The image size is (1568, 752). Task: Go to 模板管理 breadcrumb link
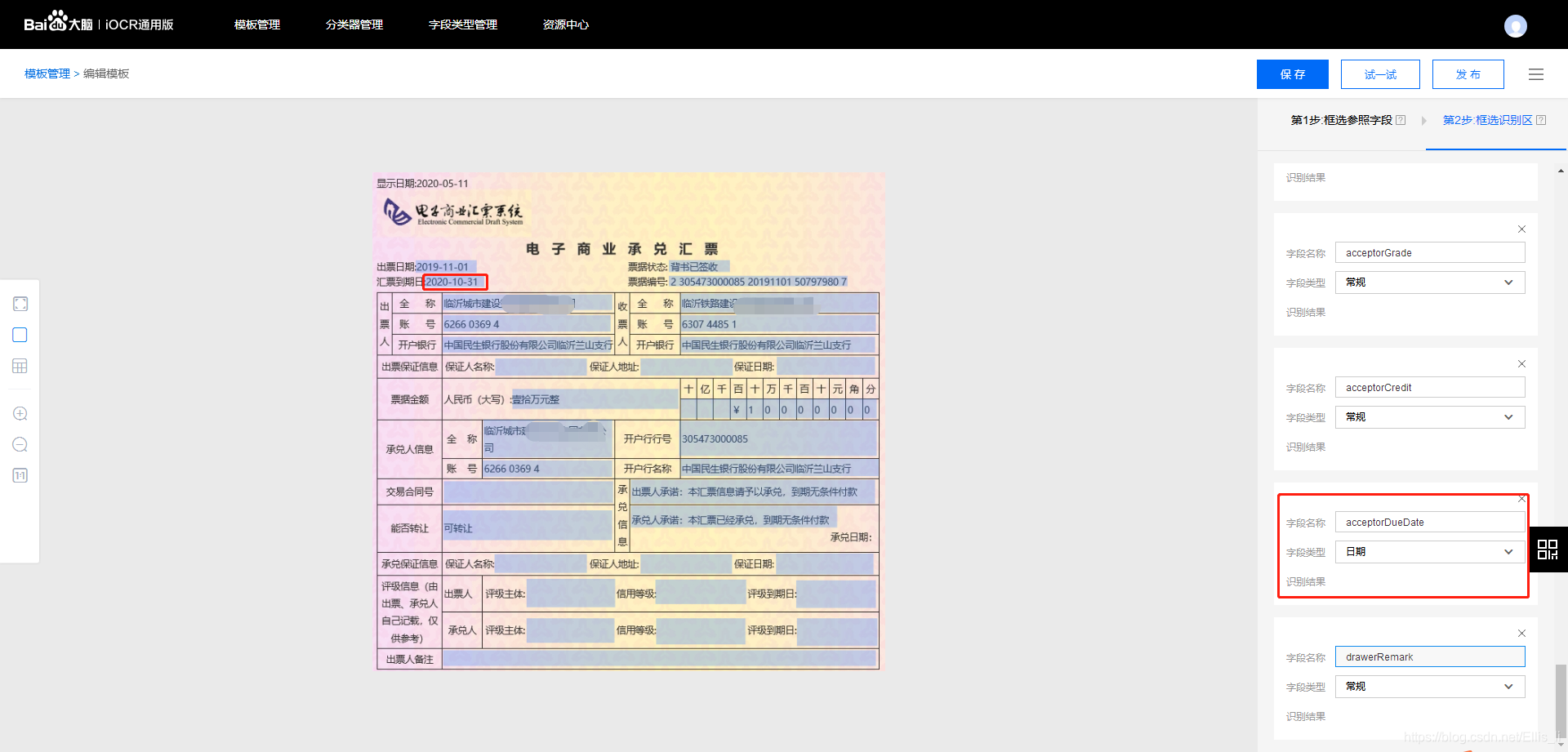pyautogui.click(x=47, y=73)
